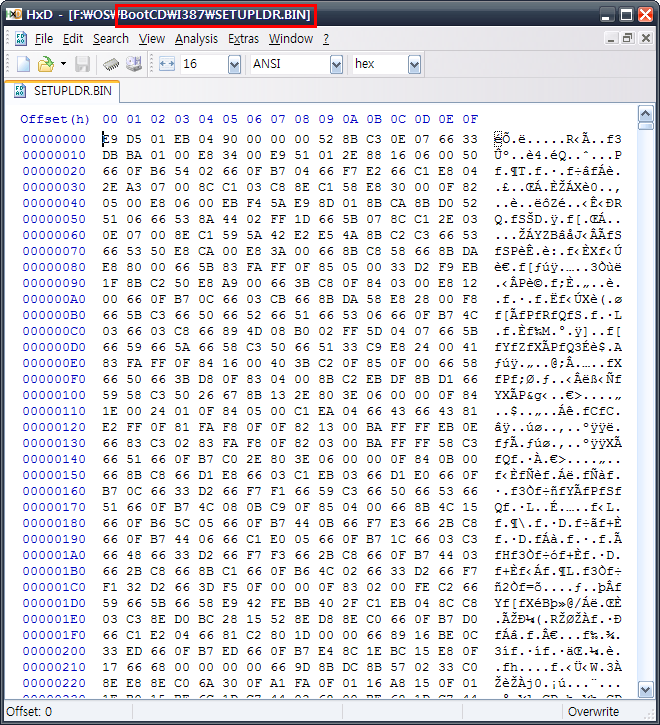
Task: Click the Open file folder icon
Action: point(46,64)
